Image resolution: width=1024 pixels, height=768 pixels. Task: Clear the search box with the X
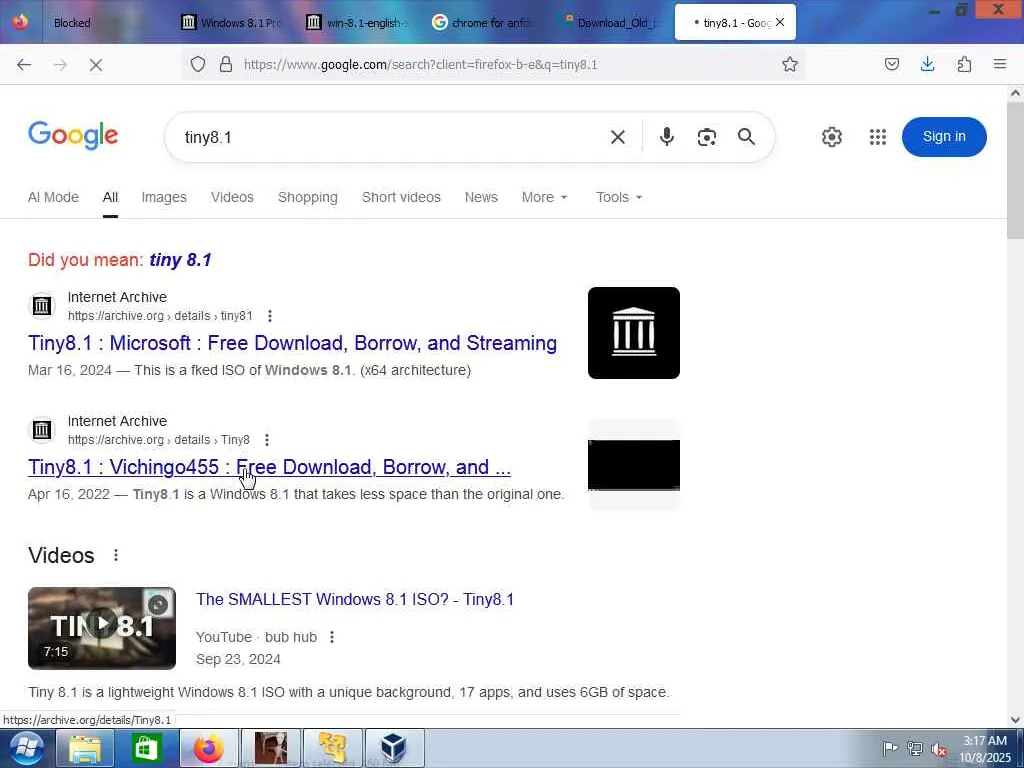(x=618, y=137)
